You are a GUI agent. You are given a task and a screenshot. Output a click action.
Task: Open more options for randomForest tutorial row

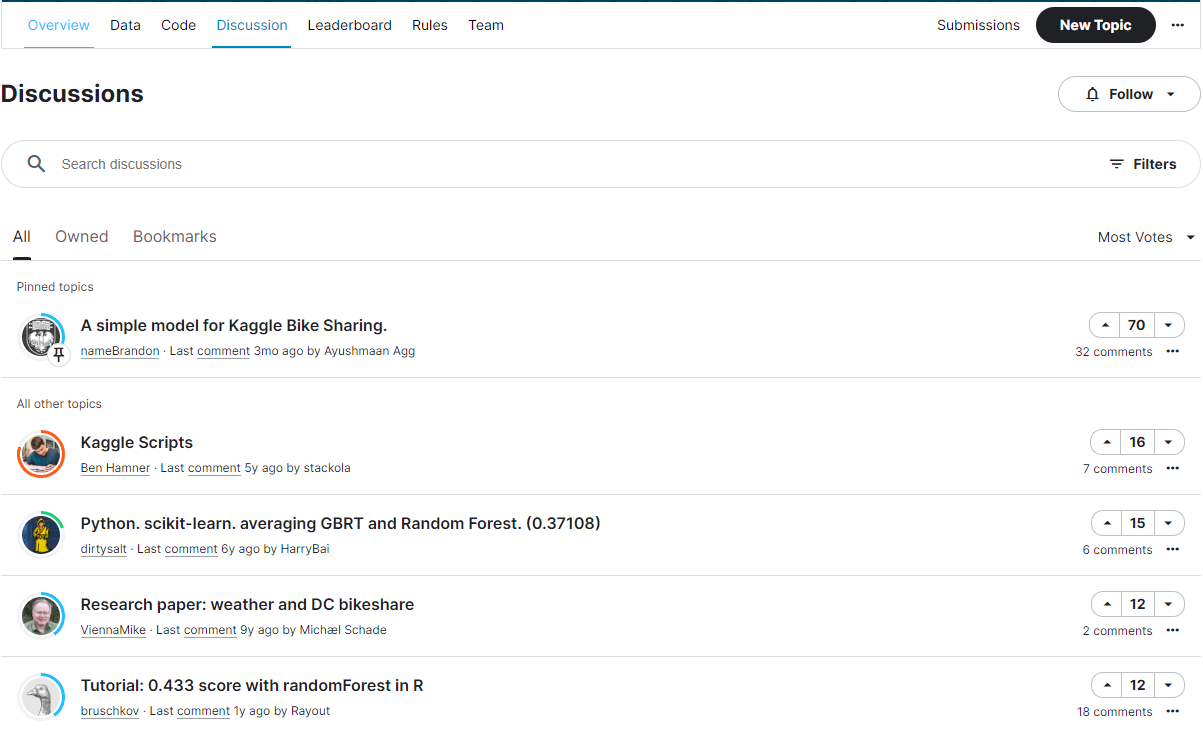(x=1172, y=712)
